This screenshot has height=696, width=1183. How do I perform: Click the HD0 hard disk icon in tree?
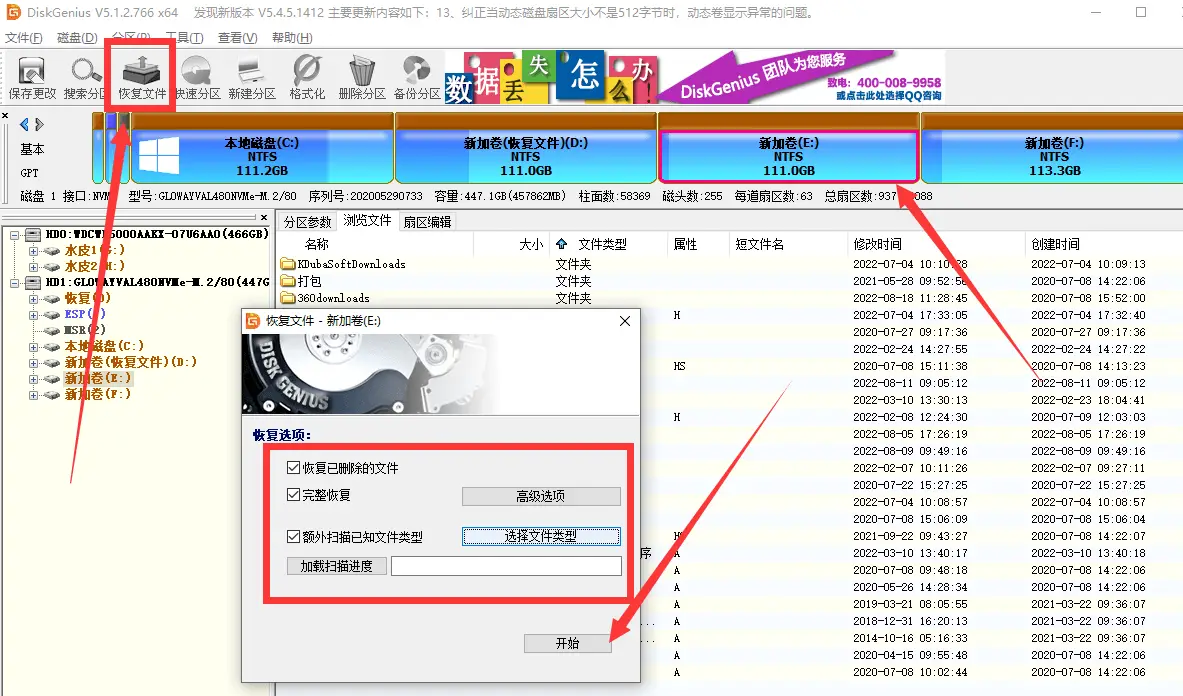click(33, 235)
